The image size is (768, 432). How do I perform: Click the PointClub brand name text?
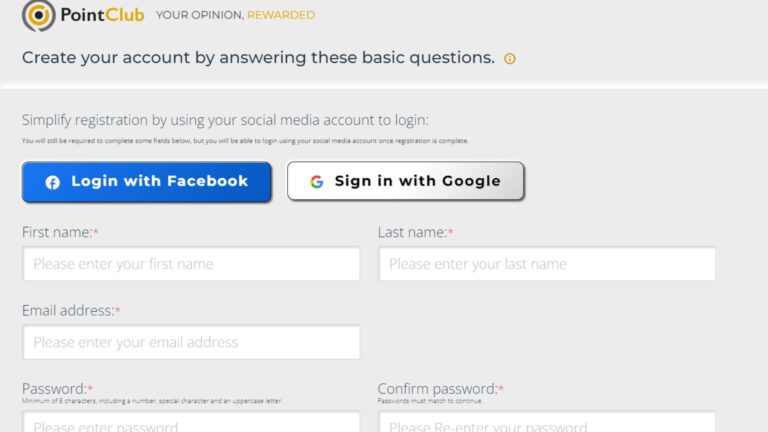click(102, 15)
